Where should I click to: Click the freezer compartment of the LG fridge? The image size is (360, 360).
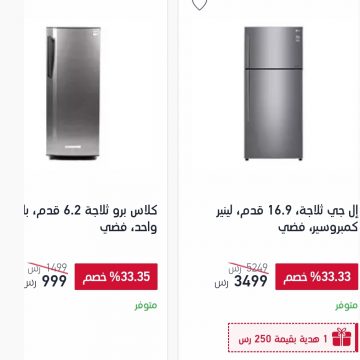[273, 47]
